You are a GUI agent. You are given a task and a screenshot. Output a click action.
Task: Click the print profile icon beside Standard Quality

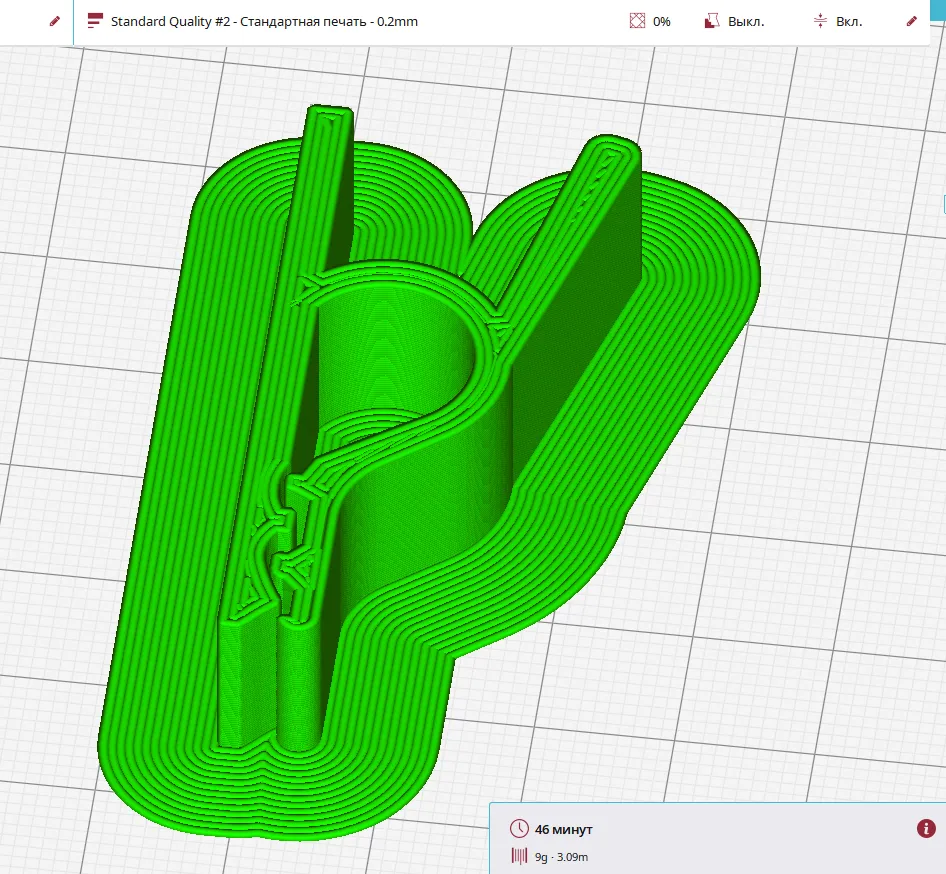[x=95, y=21]
